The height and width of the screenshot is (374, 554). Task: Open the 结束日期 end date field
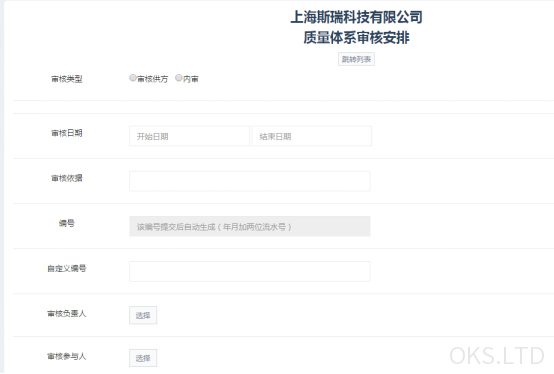[x=312, y=136]
